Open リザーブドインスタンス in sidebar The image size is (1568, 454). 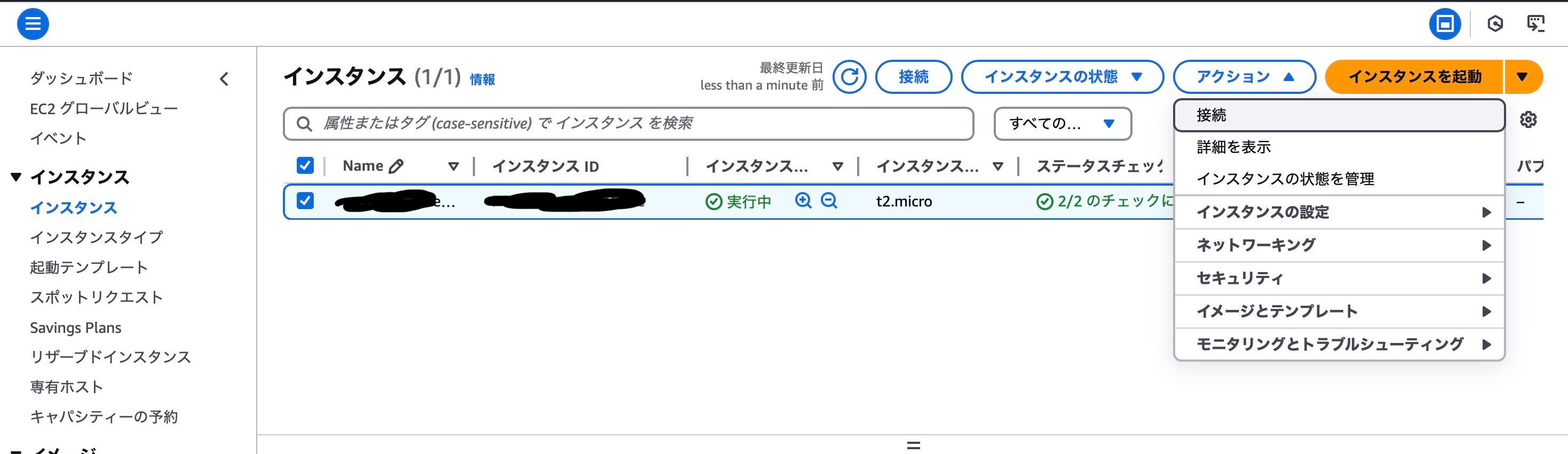coord(111,357)
